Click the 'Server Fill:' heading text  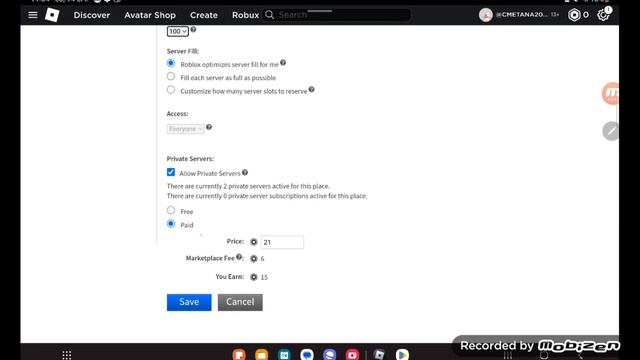tap(183, 51)
